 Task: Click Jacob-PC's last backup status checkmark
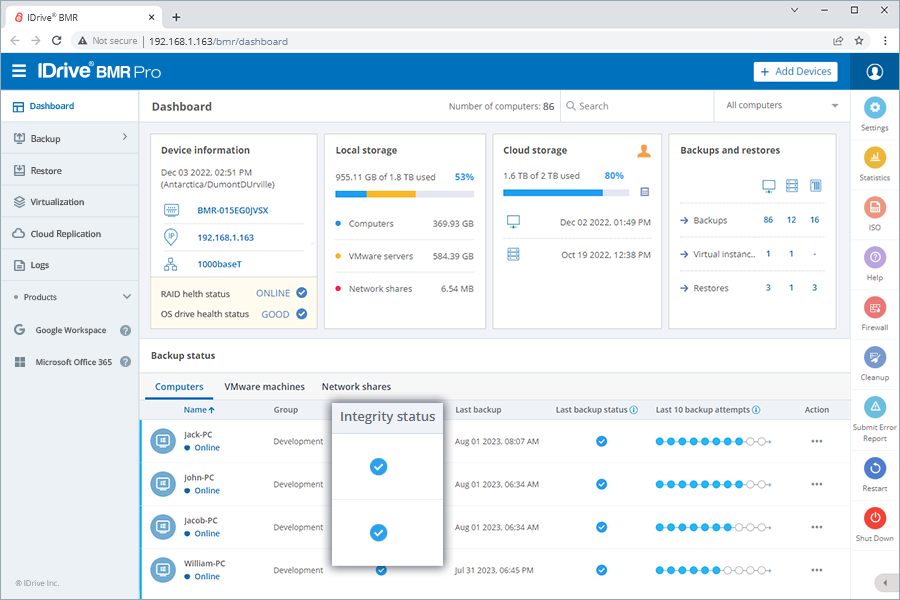pos(602,527)
